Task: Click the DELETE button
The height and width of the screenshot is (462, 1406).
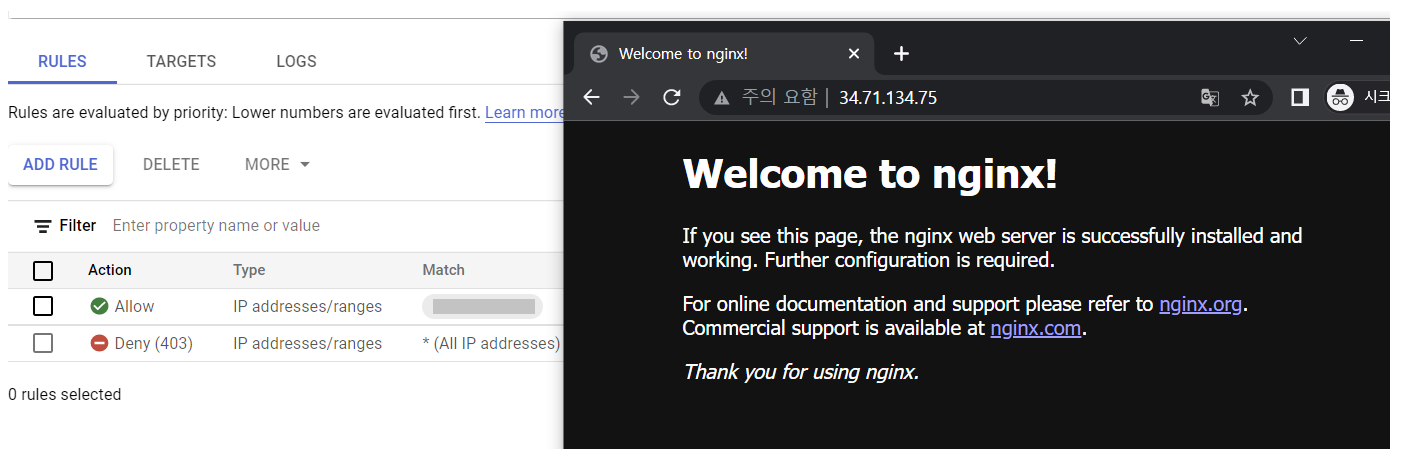Action: click(171, 164)
